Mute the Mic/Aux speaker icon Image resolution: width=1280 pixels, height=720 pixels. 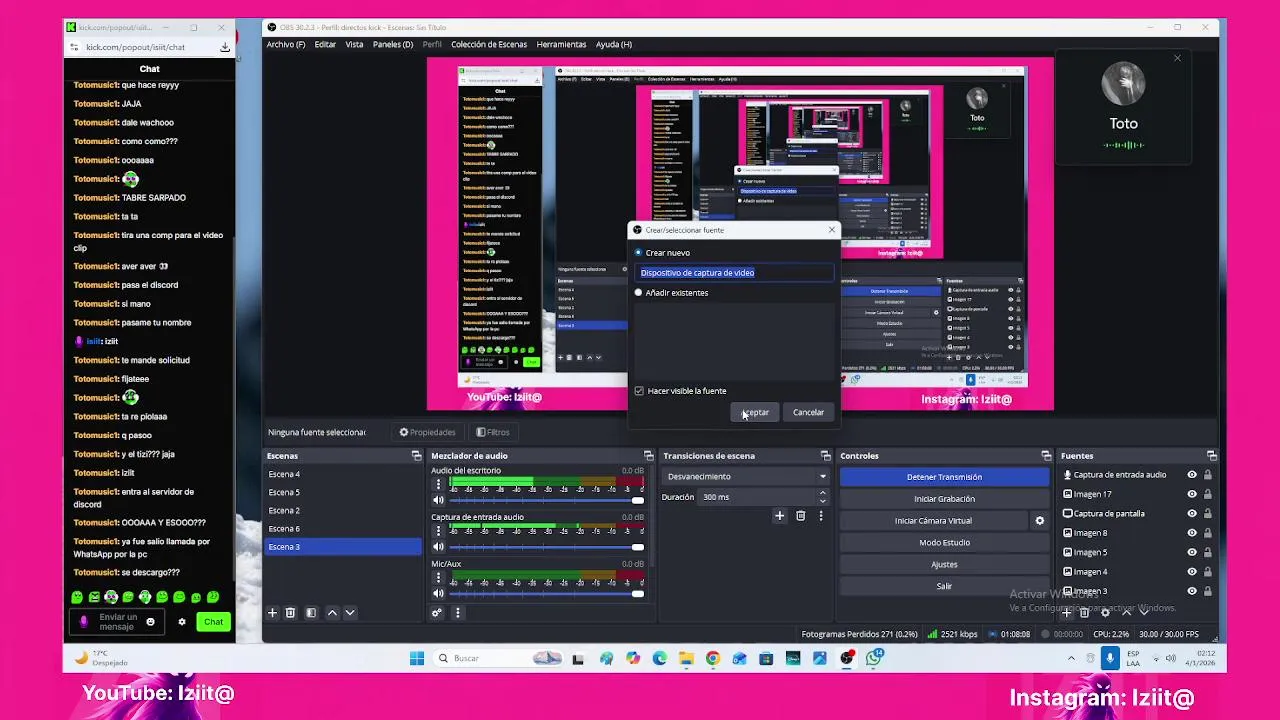[438, 594]
